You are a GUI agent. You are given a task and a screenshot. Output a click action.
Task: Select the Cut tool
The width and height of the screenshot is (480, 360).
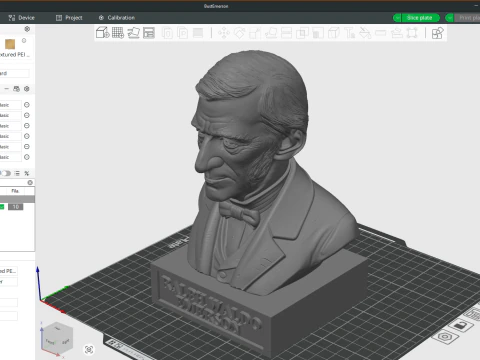(x=286, y=33)
